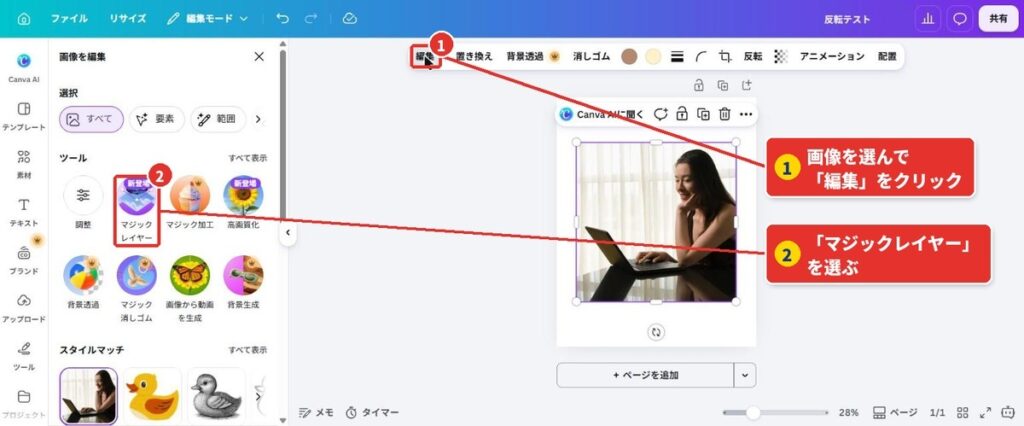Open the 背景透過 tool in the panel
Viewport: 1024px width, 426px height.
(x=83, y=283)
